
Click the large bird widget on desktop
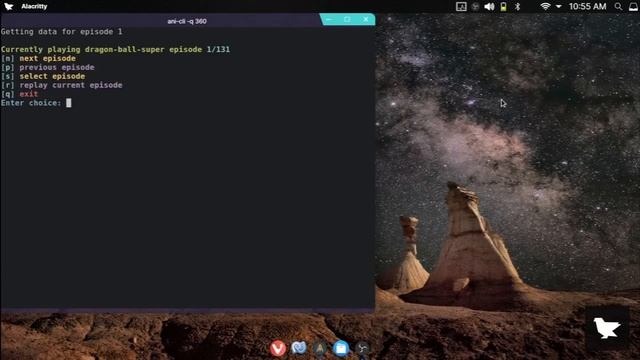[x=607, y=329]
